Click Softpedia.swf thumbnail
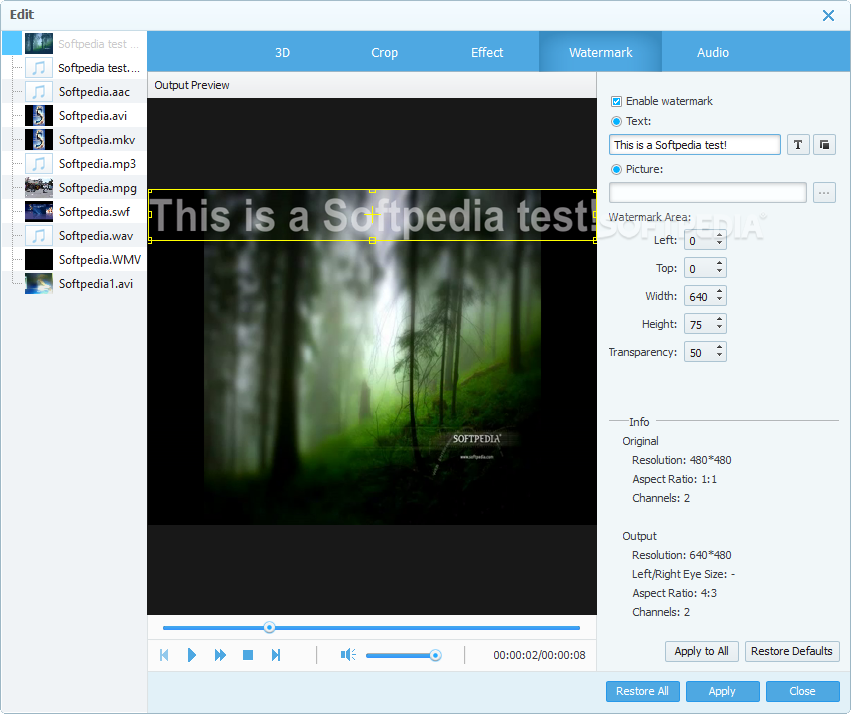Screen dimensions: 851x714 39,212
